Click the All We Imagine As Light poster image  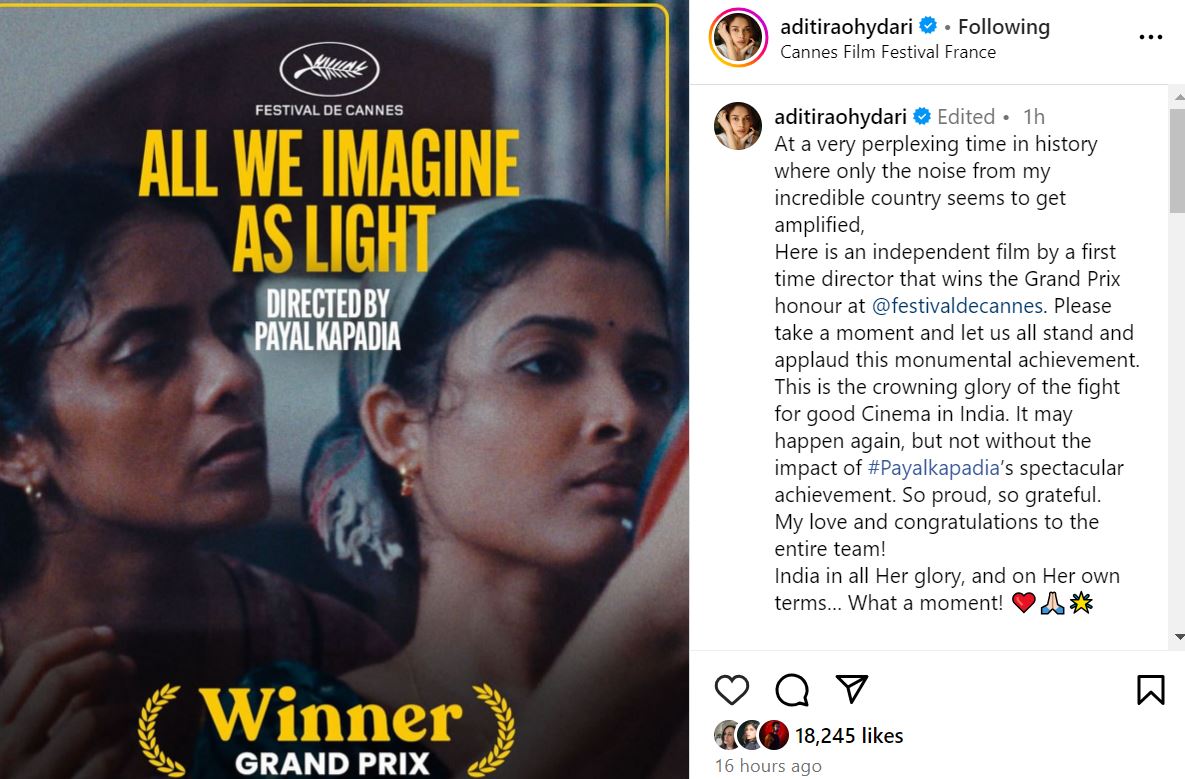pyautogui.click(x=345, y=390)
